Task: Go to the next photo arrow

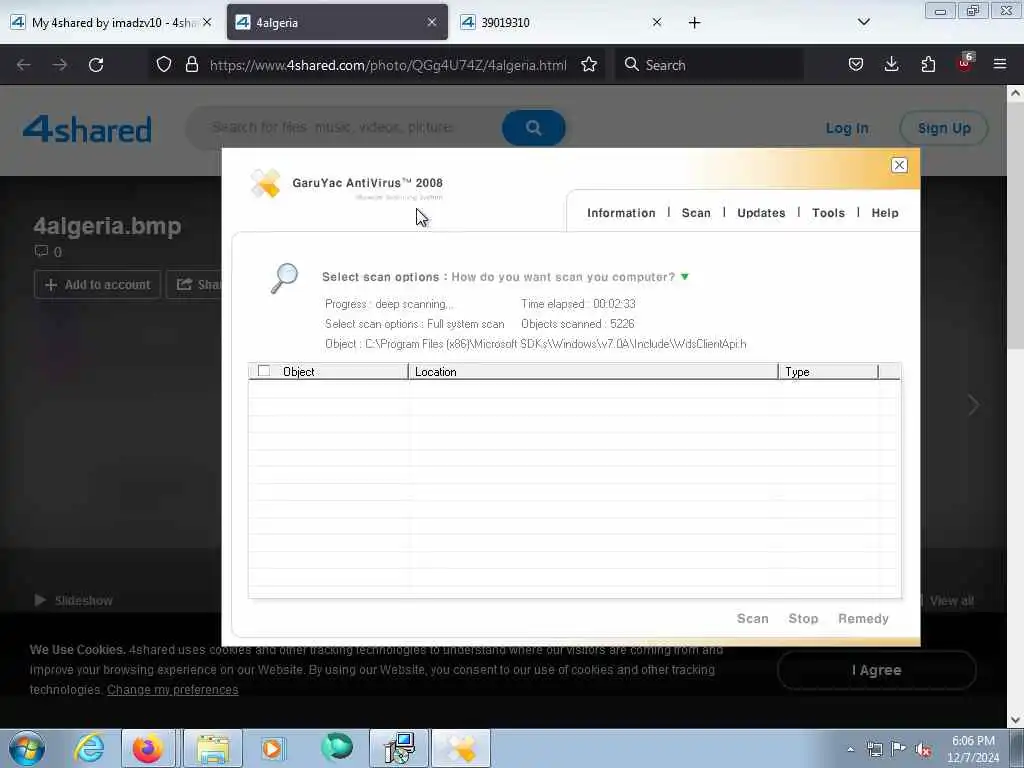Action: point(973,405)
